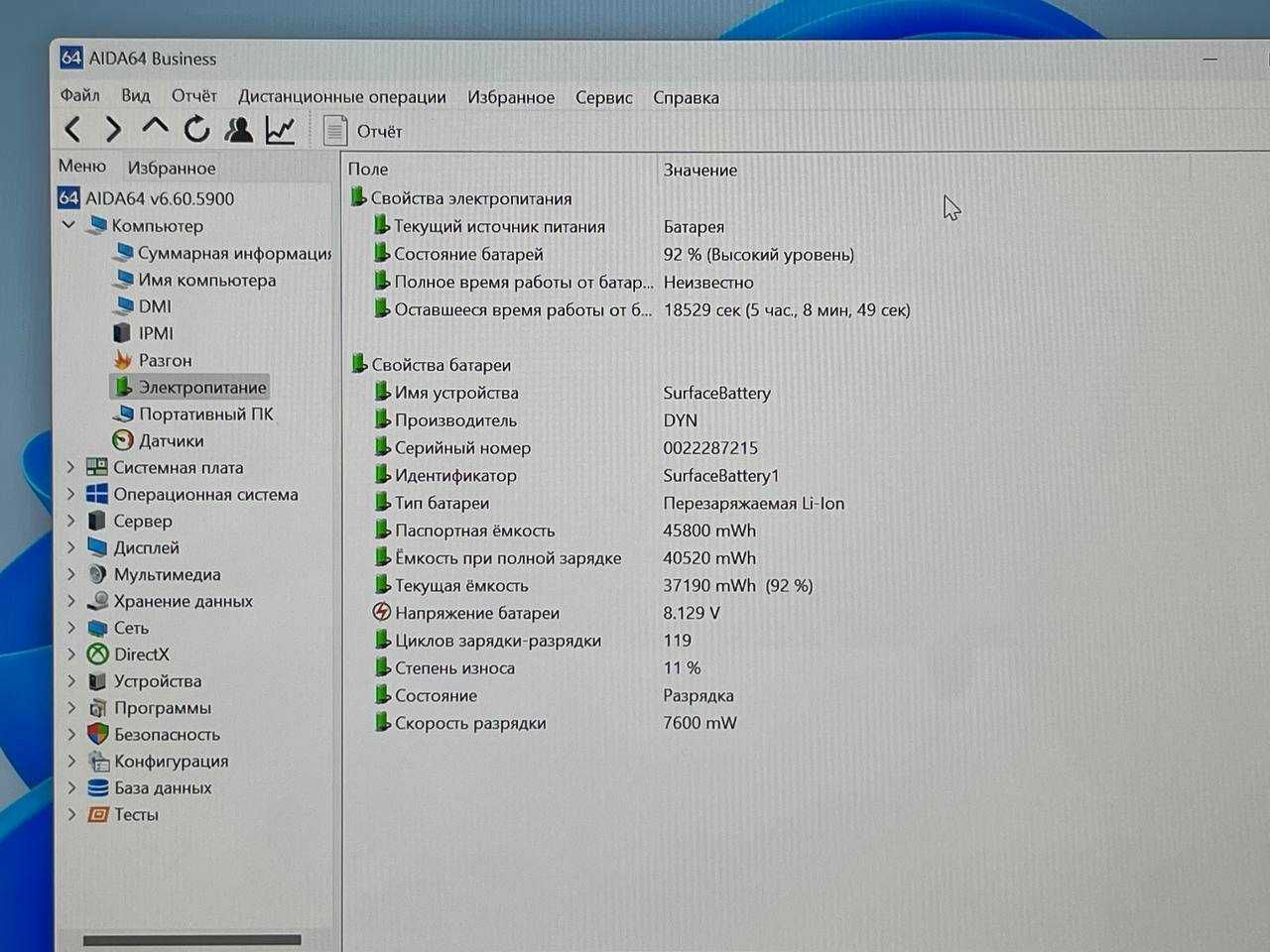Expand the Дисплей node
The height and width of the screenshot is (952, 1270).
70,547
